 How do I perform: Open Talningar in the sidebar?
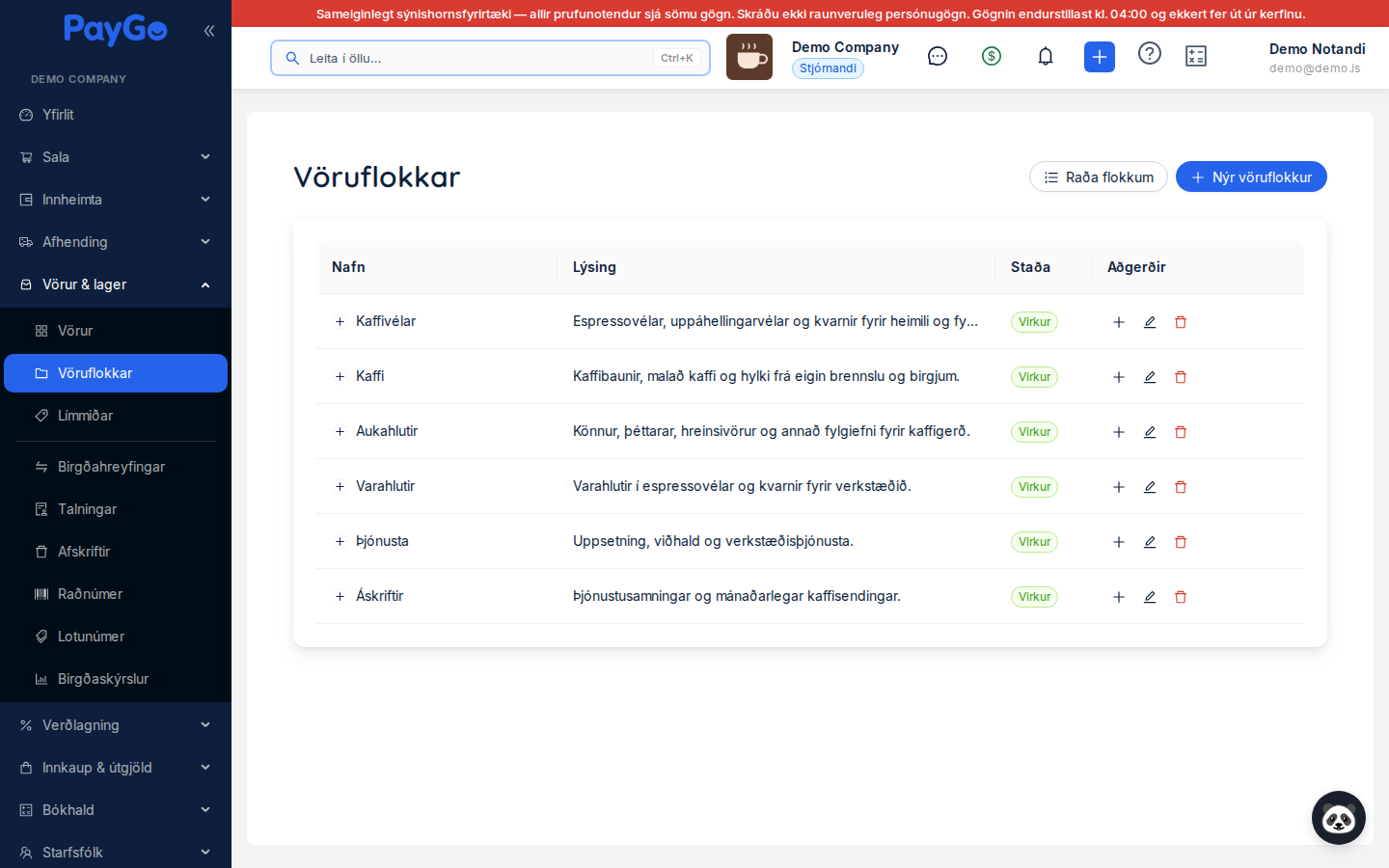point(116,509)
